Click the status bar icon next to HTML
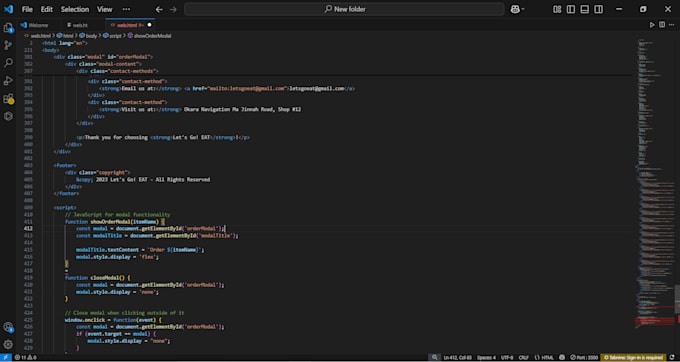Screen dimensions: 680x362 pos(562,358)
